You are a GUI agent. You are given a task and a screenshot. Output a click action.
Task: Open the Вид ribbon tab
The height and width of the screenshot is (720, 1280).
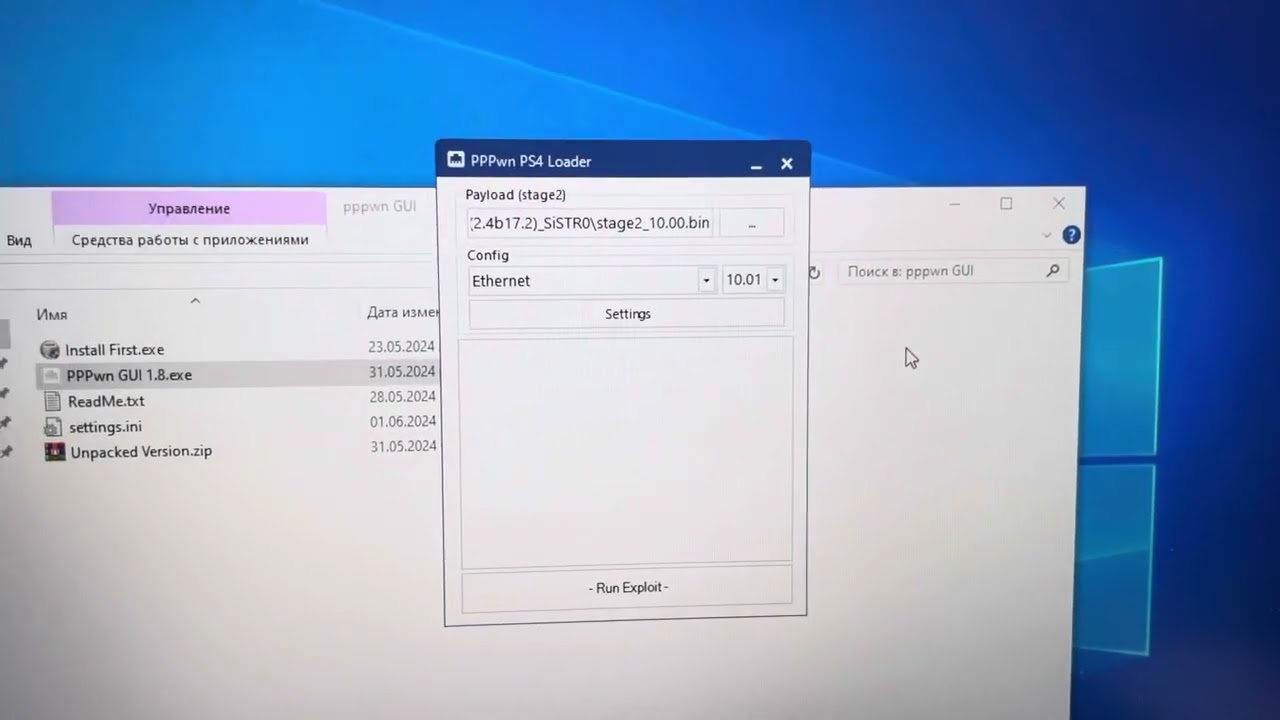(18, 240)
